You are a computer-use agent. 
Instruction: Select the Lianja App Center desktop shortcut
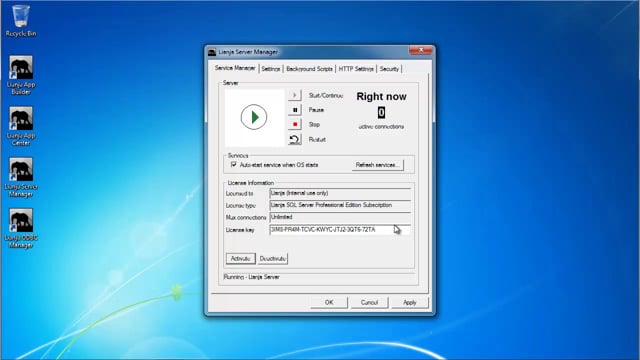21,126
